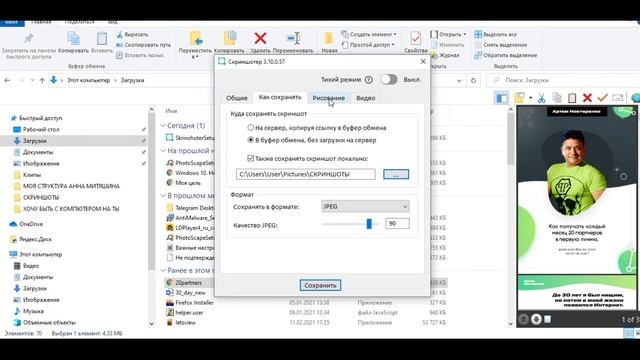Collapse the Ранее в этом году group
Image resolution: width=640 pixels, height=360 pixels.
coord(163,270)
